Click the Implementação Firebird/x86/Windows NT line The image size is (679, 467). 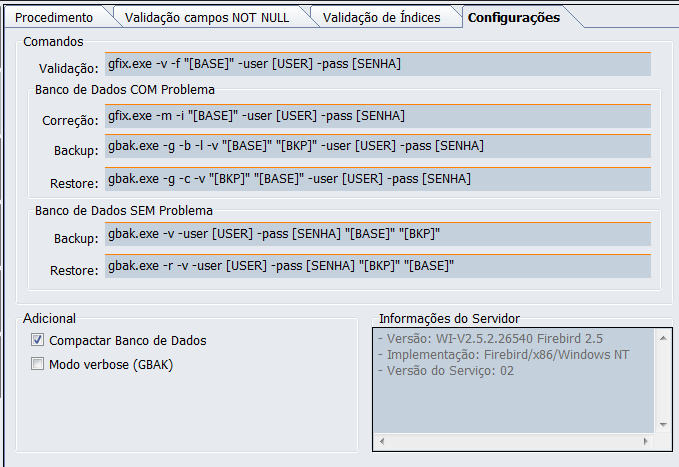click(x=505, y=355)
